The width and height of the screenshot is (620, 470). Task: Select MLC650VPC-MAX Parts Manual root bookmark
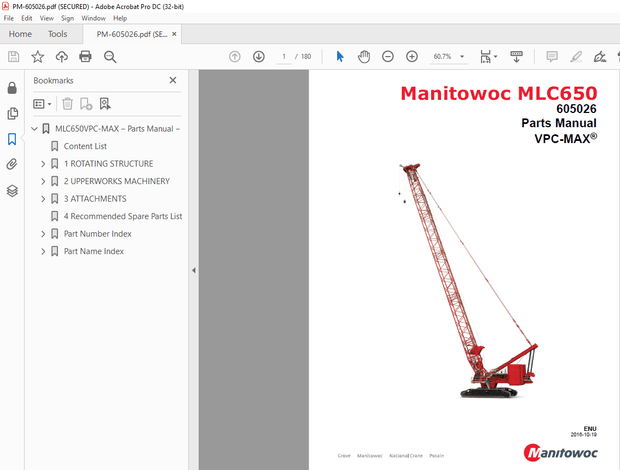click(x=117, y=129)
